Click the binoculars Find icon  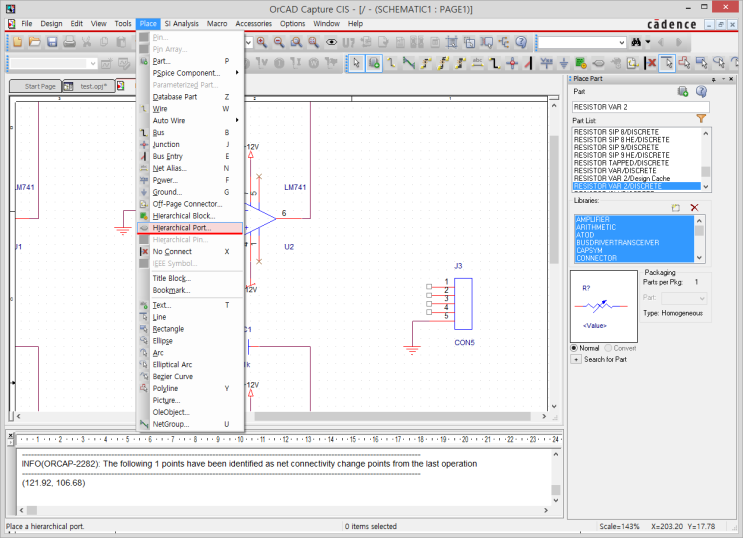tap(636, 43)
